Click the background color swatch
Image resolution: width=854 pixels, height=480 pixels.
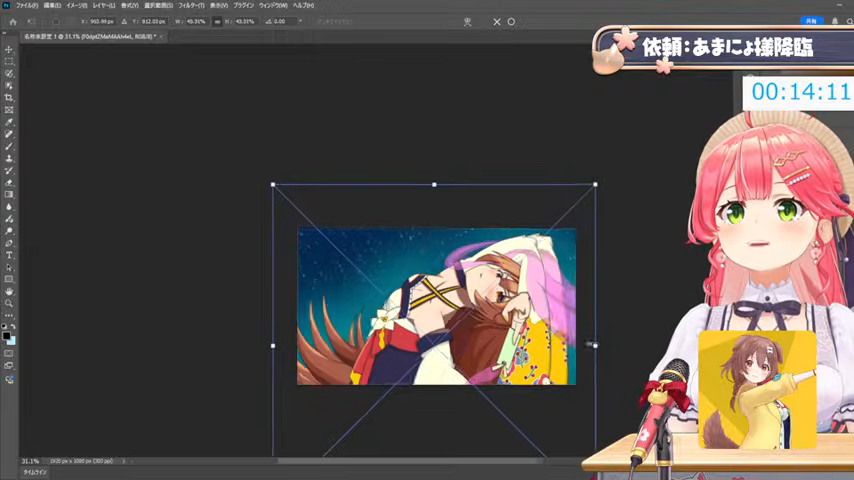(x=13, y=342)
